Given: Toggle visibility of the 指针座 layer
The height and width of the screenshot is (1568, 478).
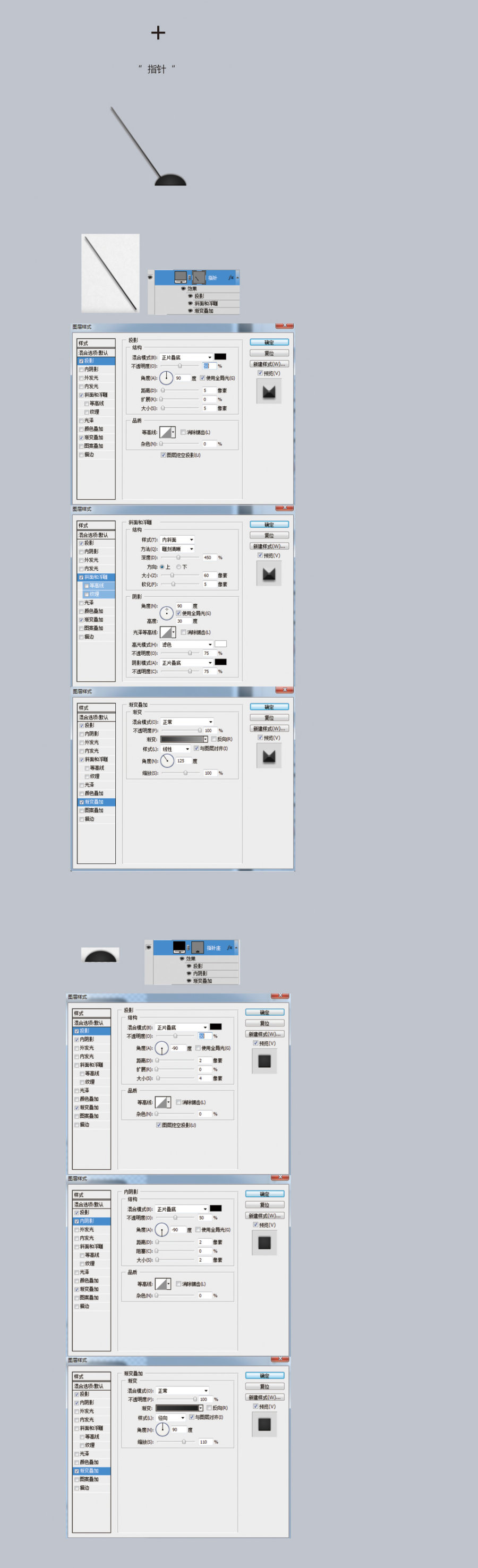Looking at the screenshot, I should click(149, 947).
